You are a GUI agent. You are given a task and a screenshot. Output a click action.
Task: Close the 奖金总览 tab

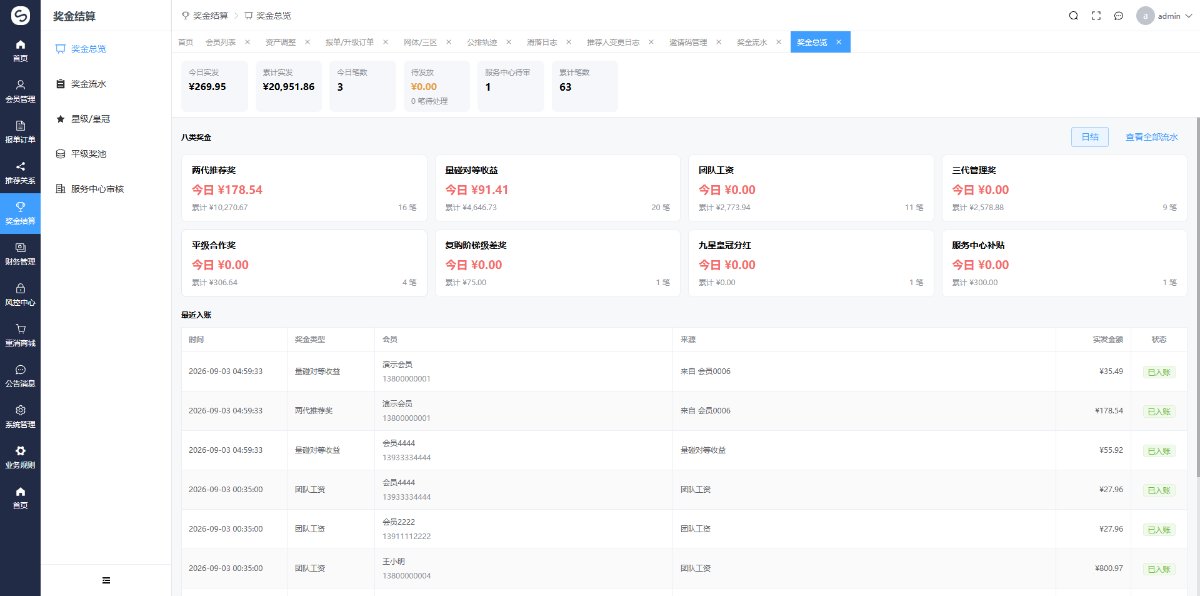(839, 42)
